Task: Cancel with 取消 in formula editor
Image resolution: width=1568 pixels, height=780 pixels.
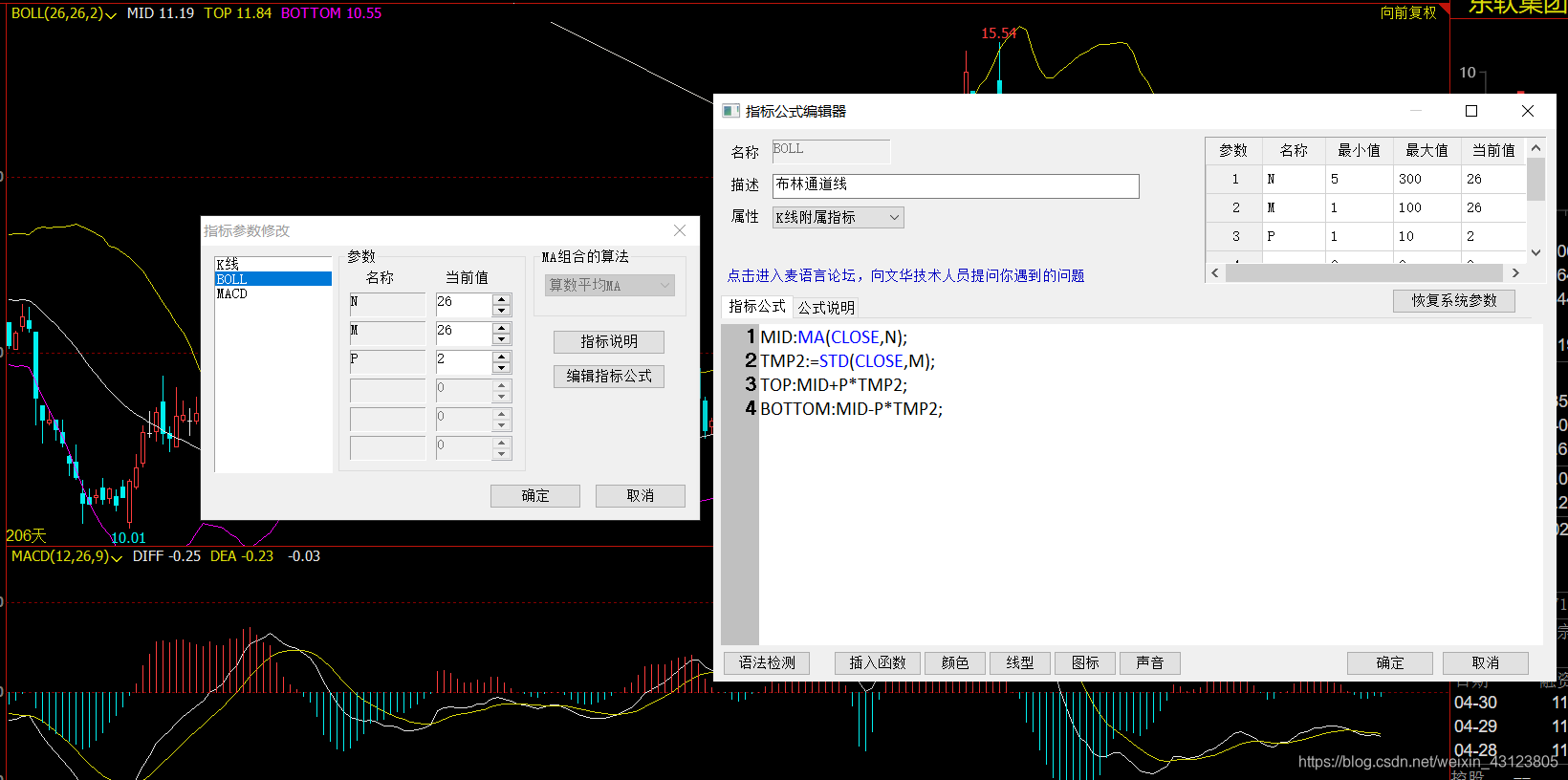Action: 1486,662
